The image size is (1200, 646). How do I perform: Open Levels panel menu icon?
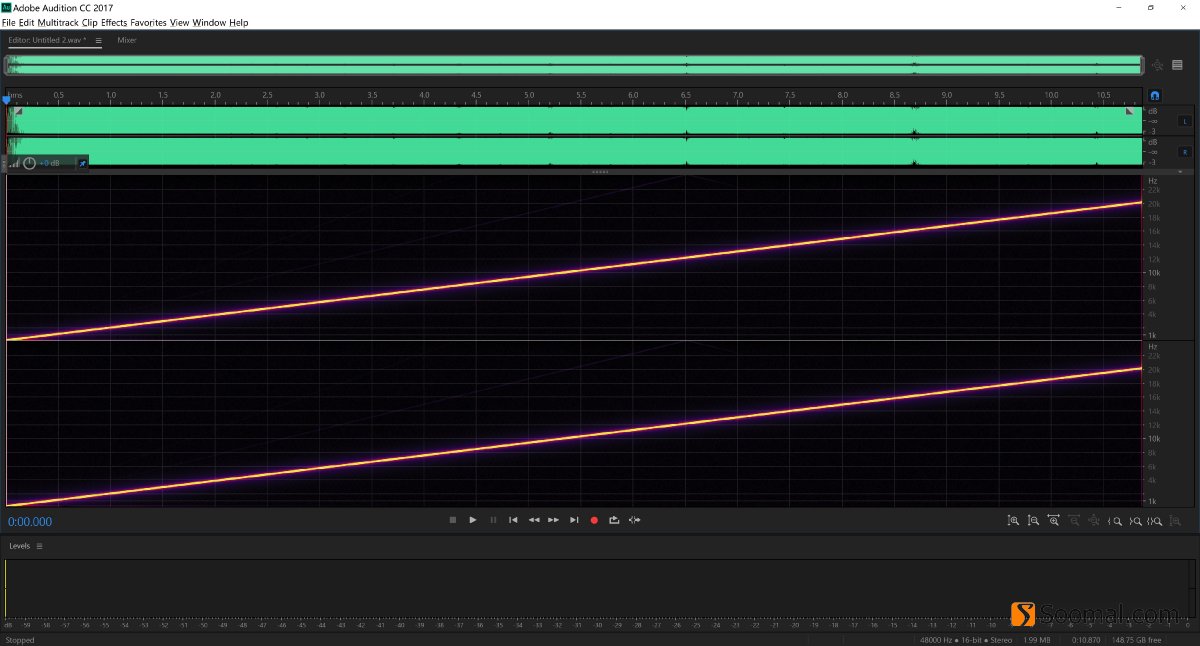tap(39, 546)
